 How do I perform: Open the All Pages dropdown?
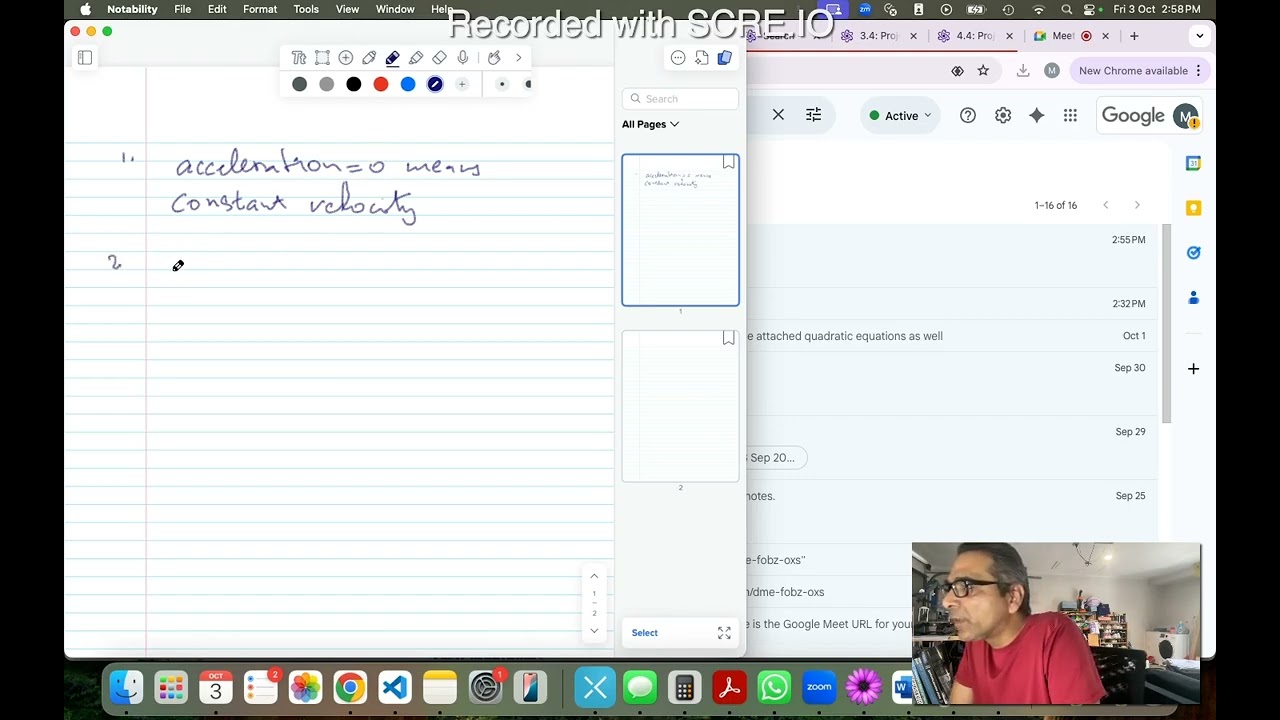coord(650,124)
